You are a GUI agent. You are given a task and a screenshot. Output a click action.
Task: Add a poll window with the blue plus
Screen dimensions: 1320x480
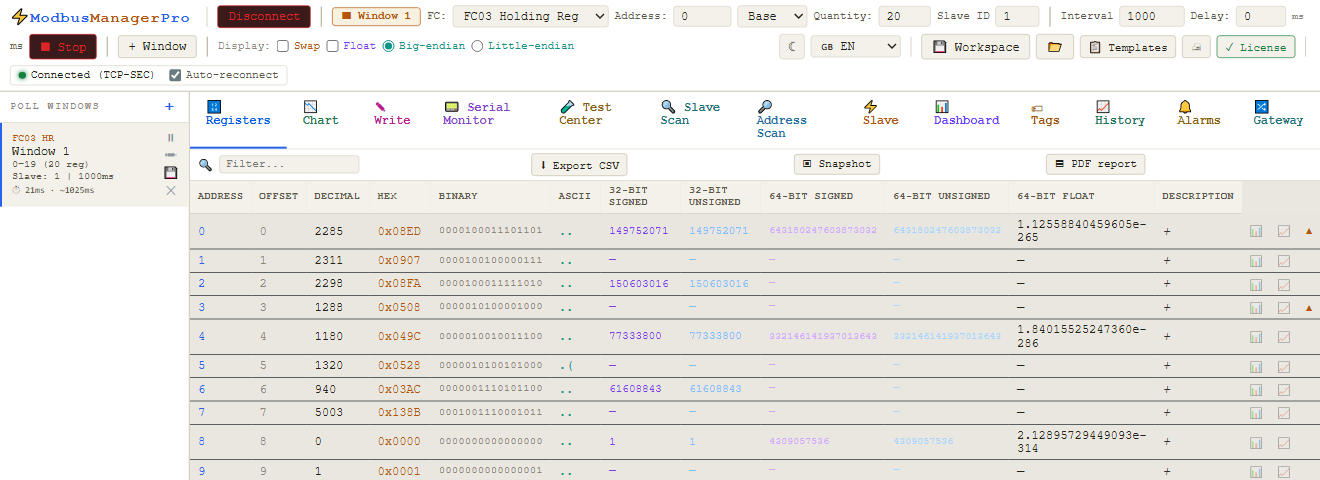(x=169, y=106)
